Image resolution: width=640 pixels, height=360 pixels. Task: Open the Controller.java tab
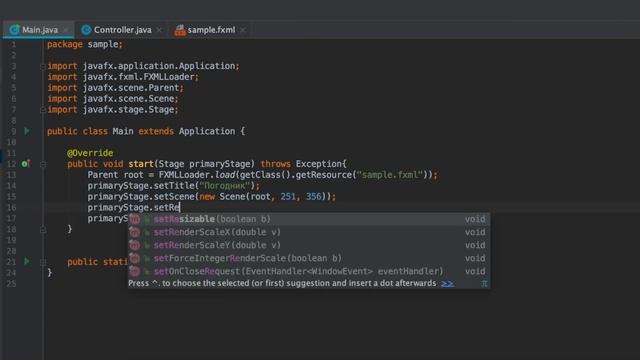[x=122, y=30]
